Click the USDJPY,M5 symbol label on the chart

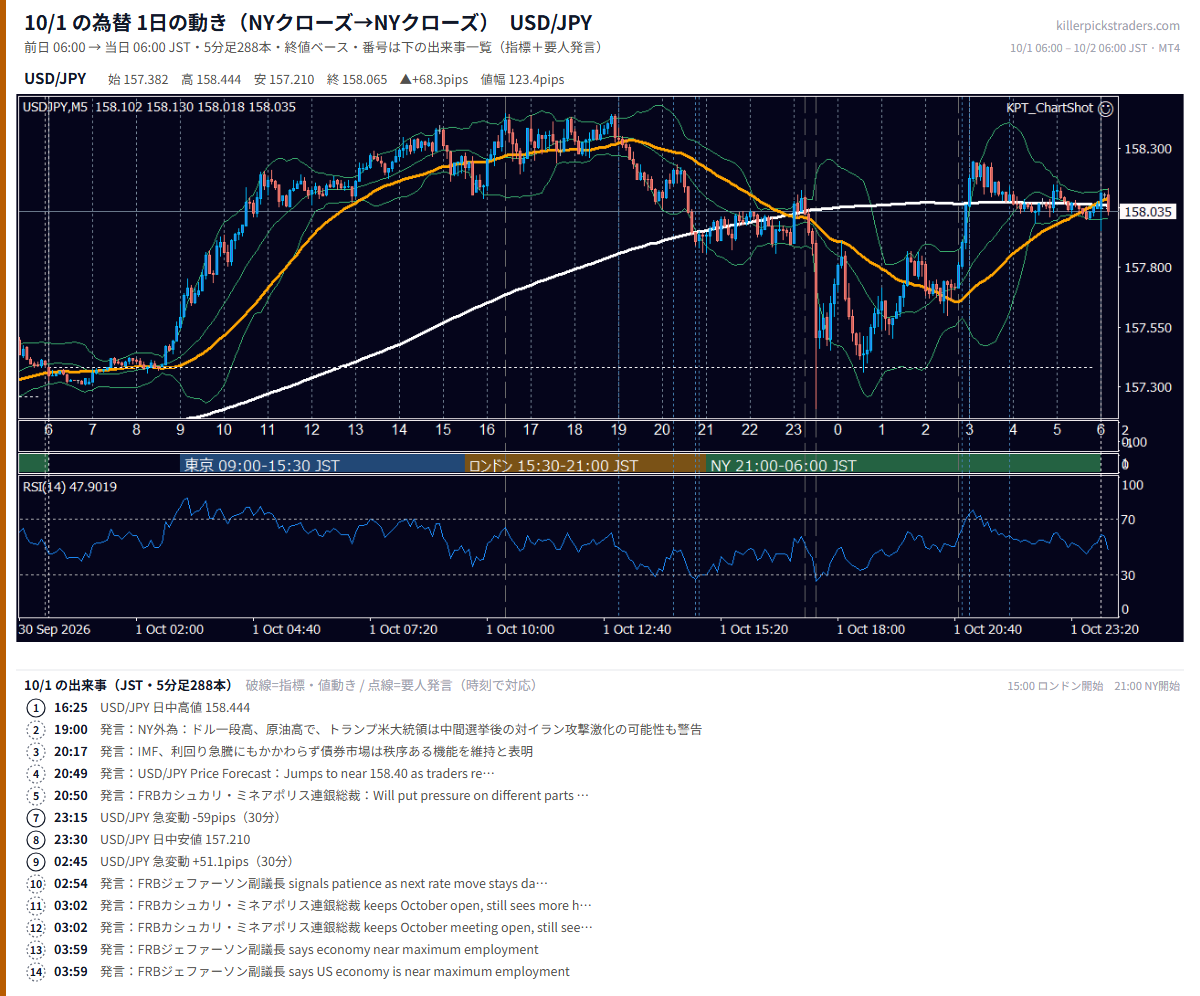coord(56,107)
